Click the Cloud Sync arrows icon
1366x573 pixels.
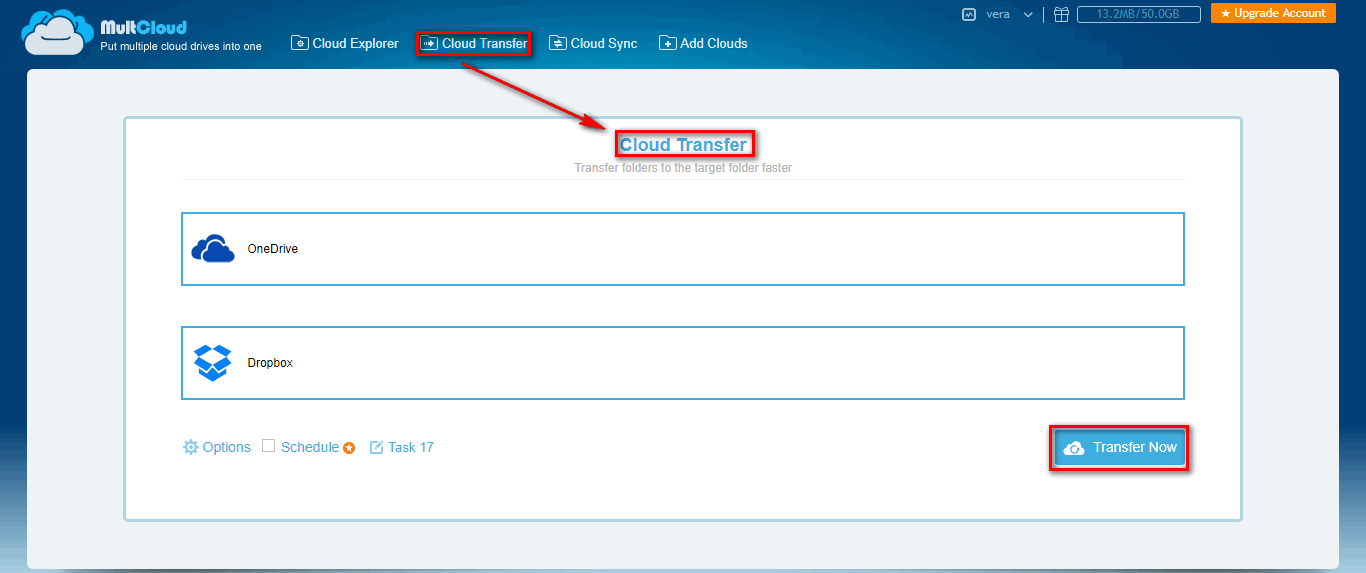point(557,43)
